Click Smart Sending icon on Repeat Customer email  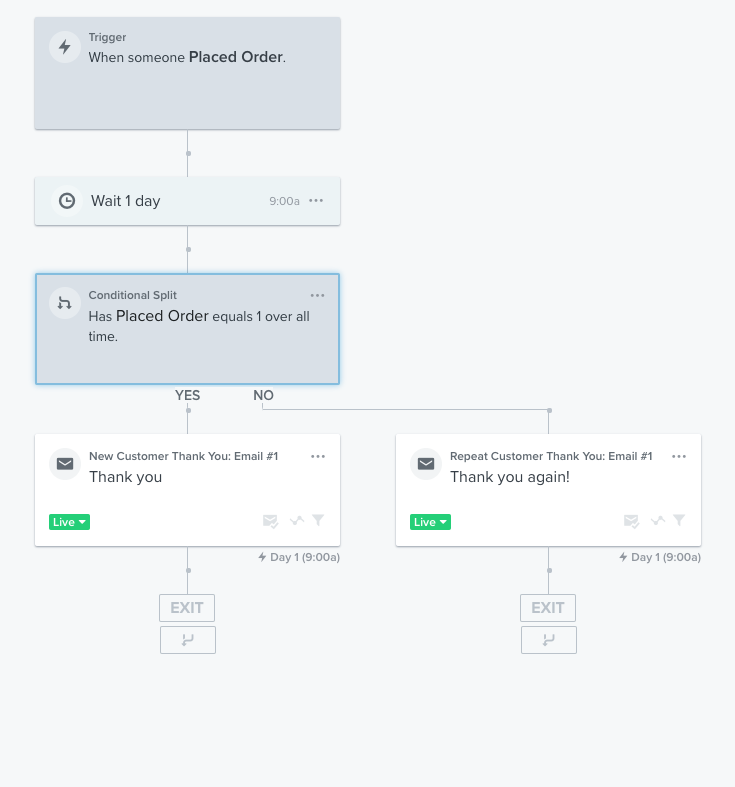pos(632,521)
